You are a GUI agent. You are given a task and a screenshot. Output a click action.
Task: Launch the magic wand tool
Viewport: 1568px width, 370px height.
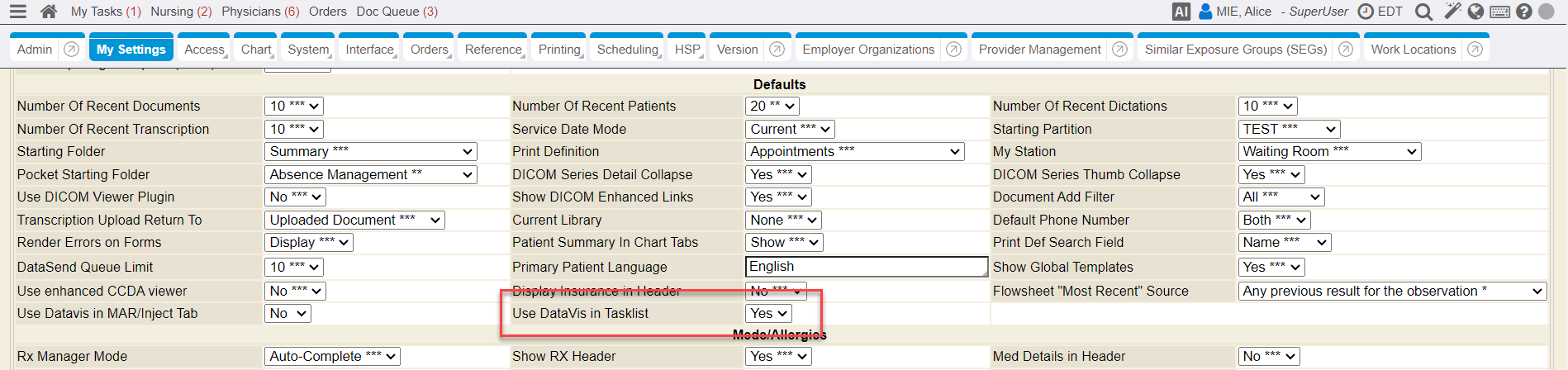point(1452,11)
